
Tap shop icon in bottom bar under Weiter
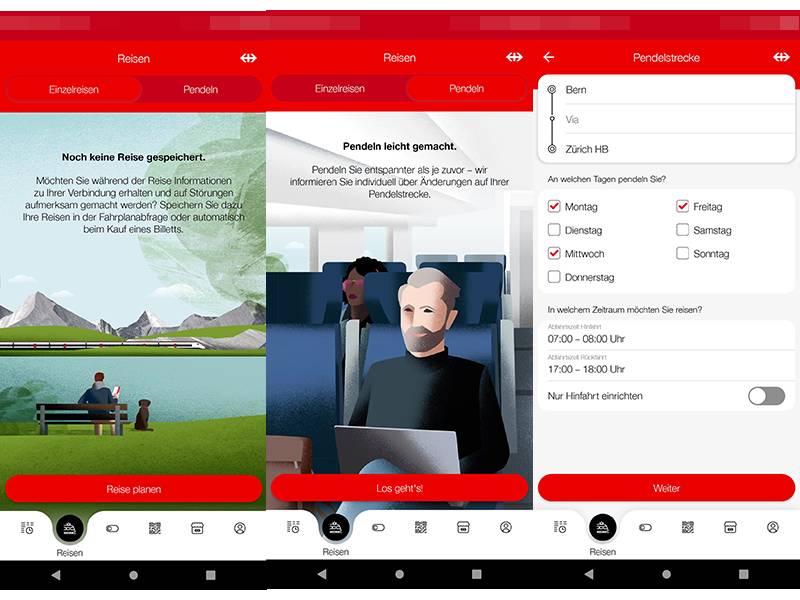pyautogui.click(x=730, y=527)
